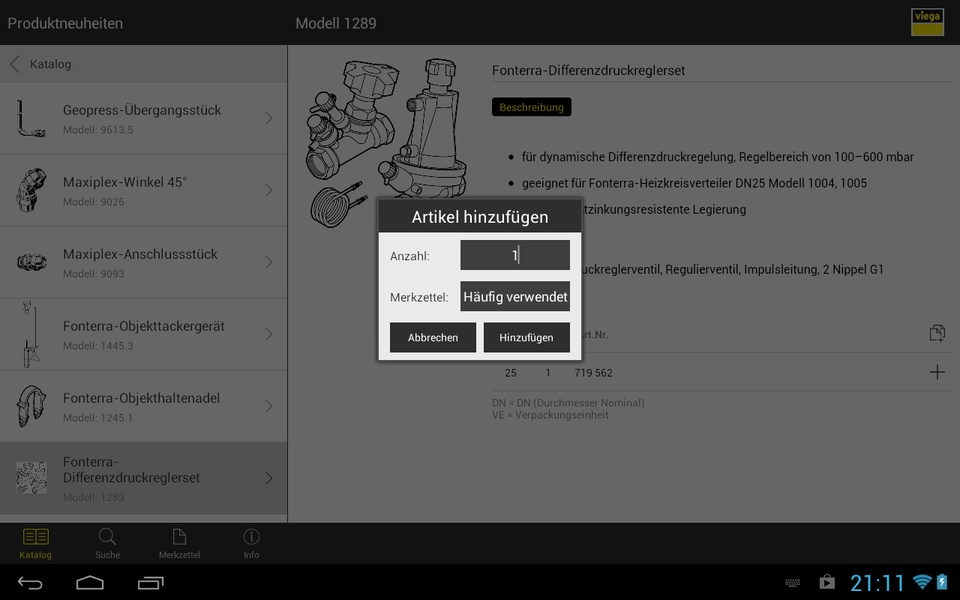Click the Anzahl quantity input field
The image size is (960, 600).
515,255
